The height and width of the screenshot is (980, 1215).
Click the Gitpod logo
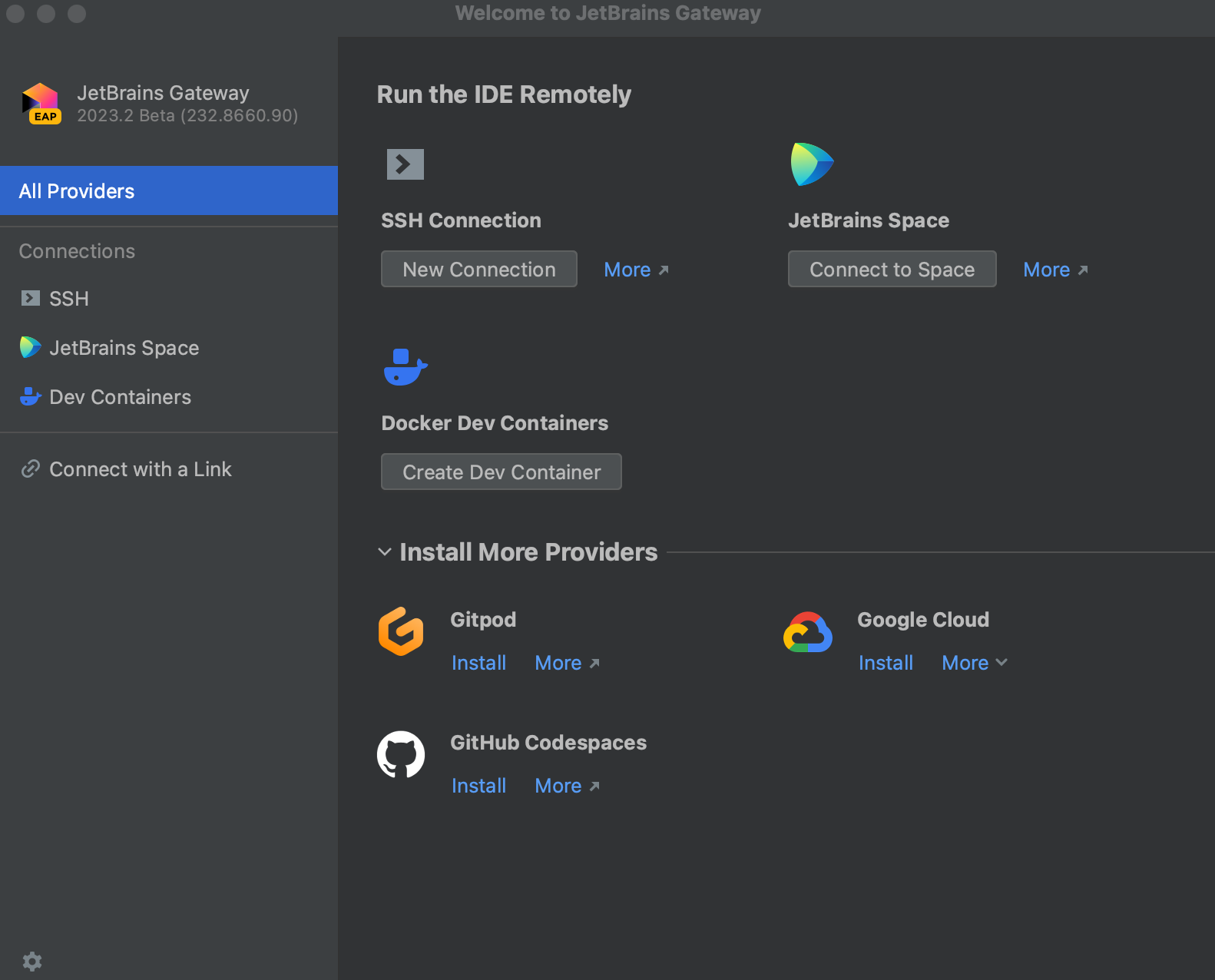click(401, 631)
